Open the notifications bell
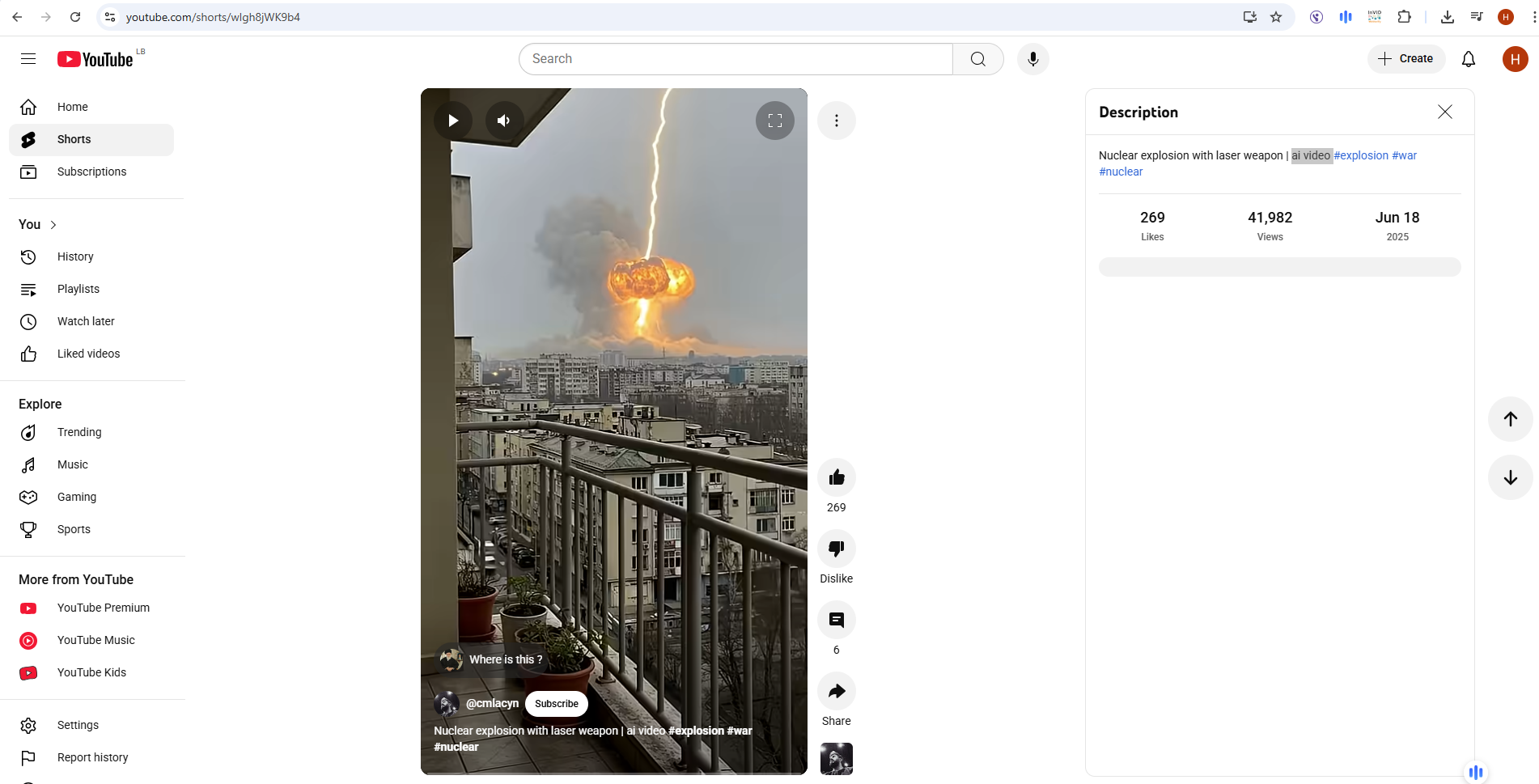Screen dimensions: 1539x784 click(x=1468, y=59)
